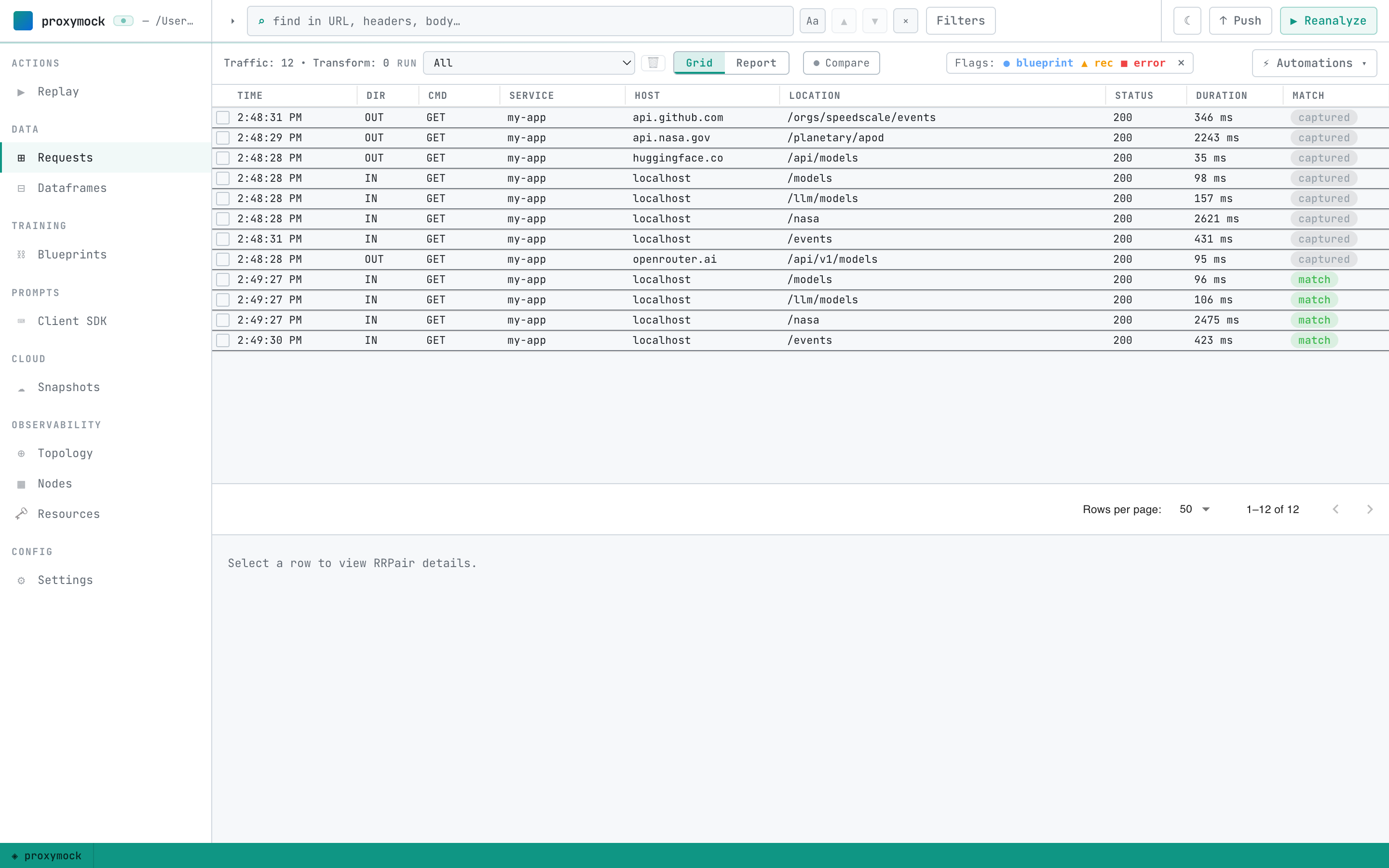Check the api.nasa.gov row checkbox

[223, 138]
